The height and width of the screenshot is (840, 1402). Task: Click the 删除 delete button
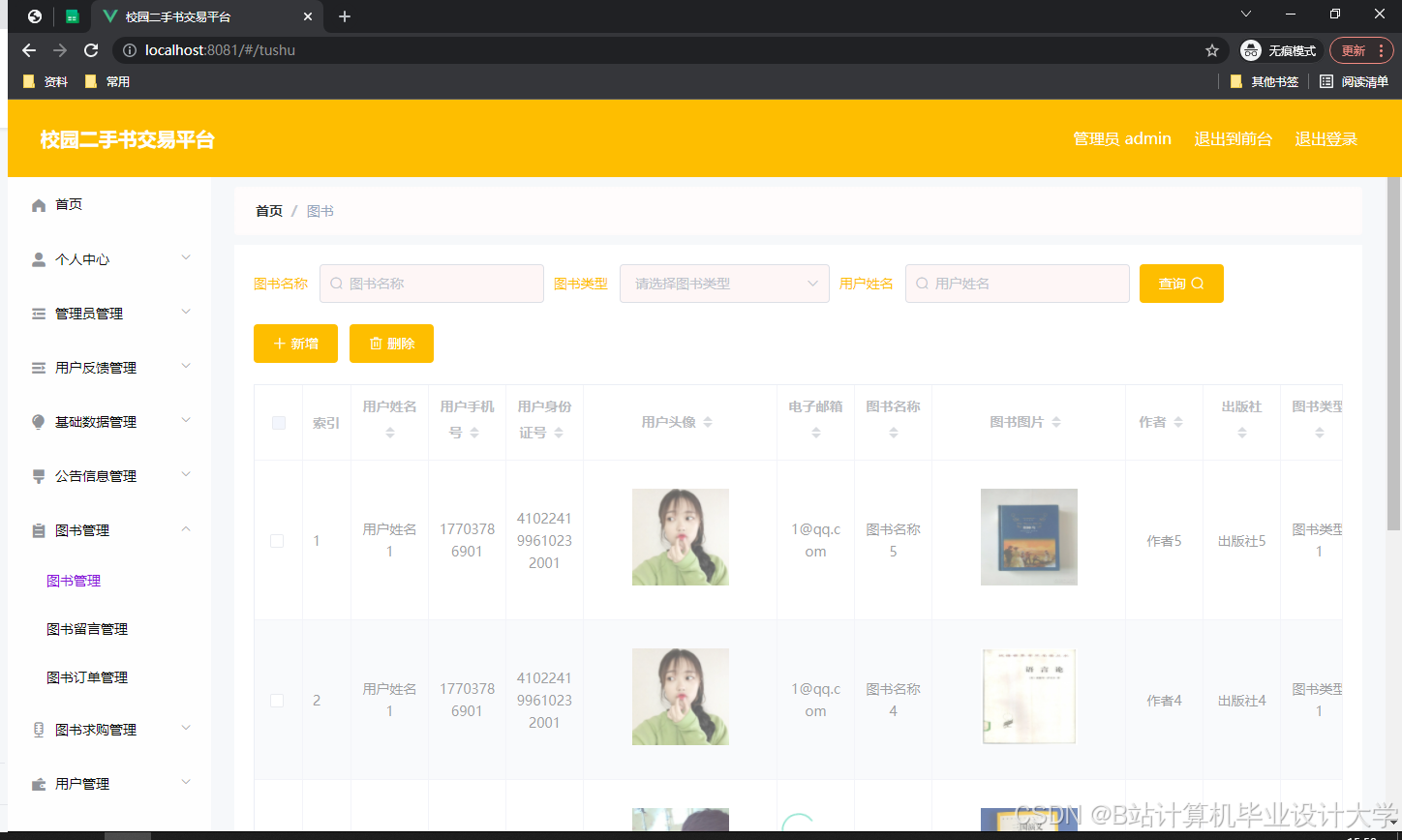click(391, 344)
